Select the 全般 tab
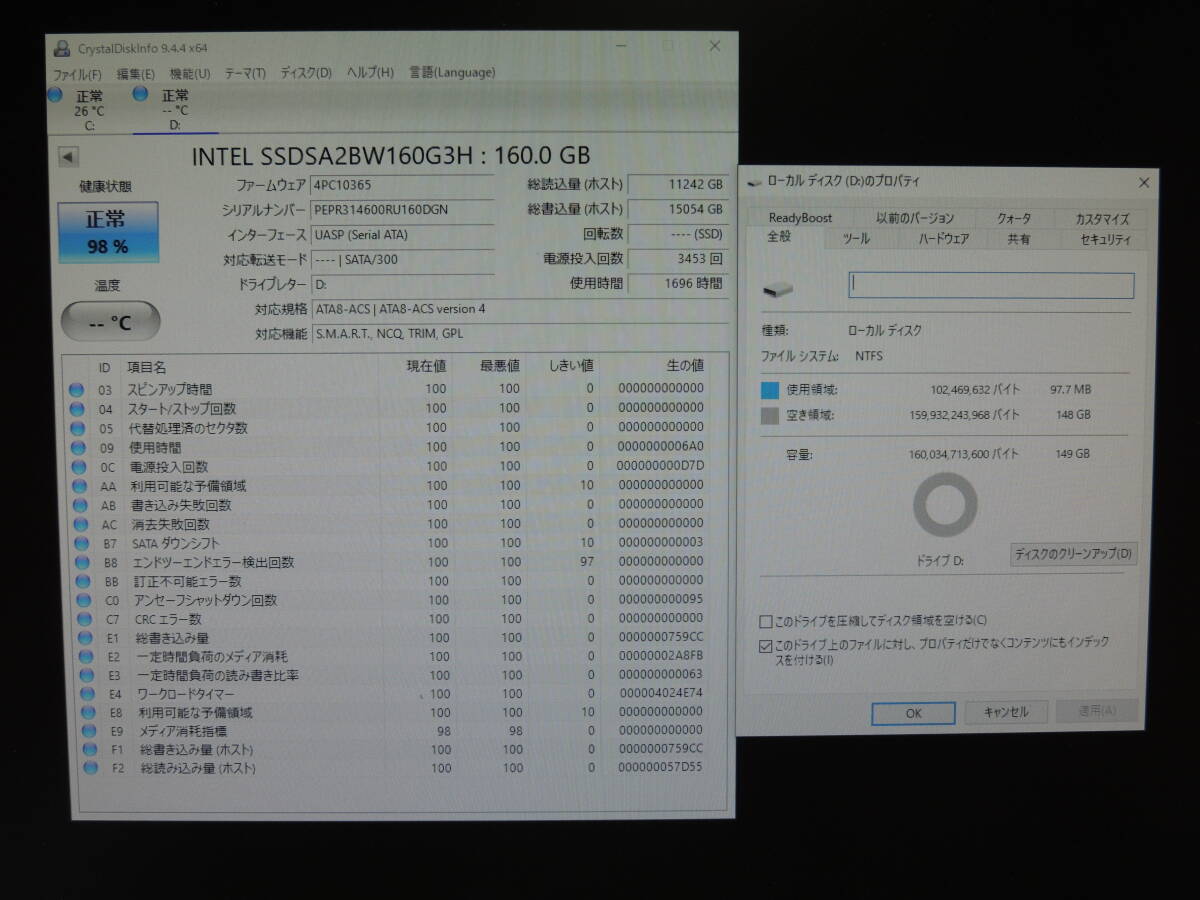Viewport: 1200px width, 900px height. [780, 237]
